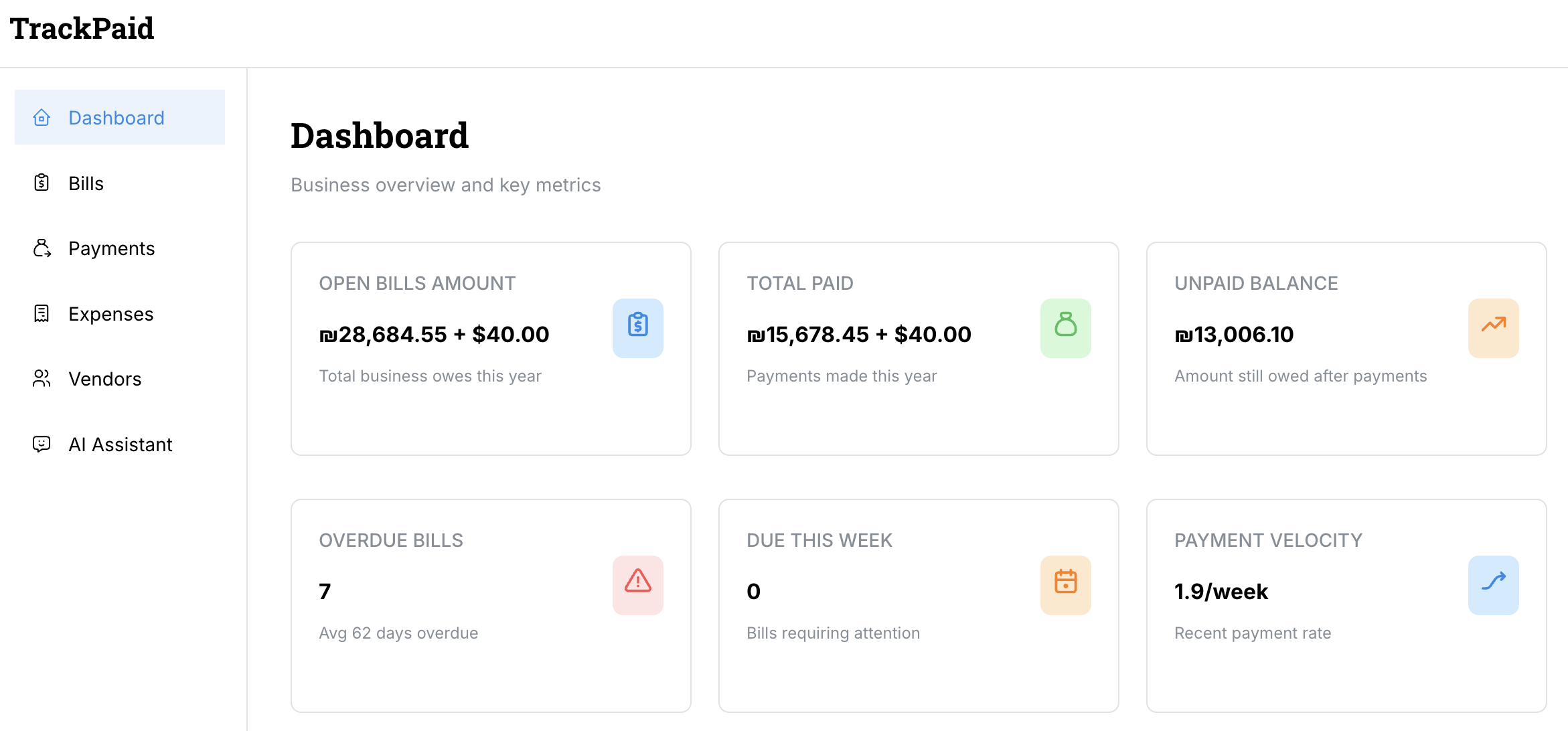
Task: Click the Payments hand-with-coin icon
Action: [x=42, y=248]
